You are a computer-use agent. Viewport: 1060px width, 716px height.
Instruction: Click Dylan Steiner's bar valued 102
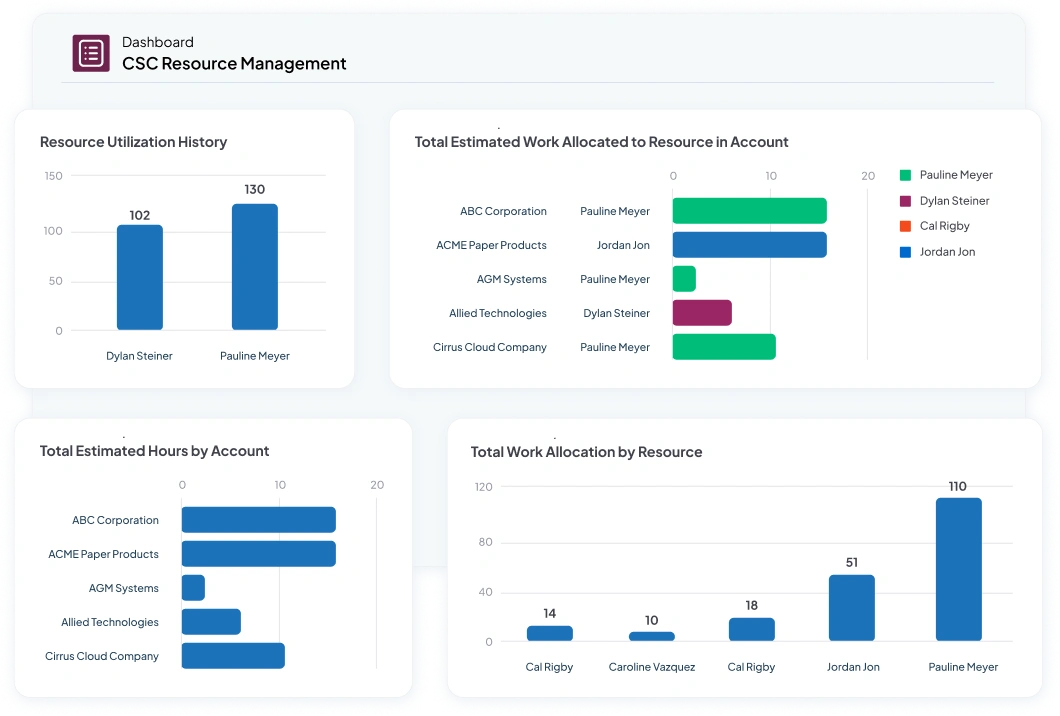140,277
